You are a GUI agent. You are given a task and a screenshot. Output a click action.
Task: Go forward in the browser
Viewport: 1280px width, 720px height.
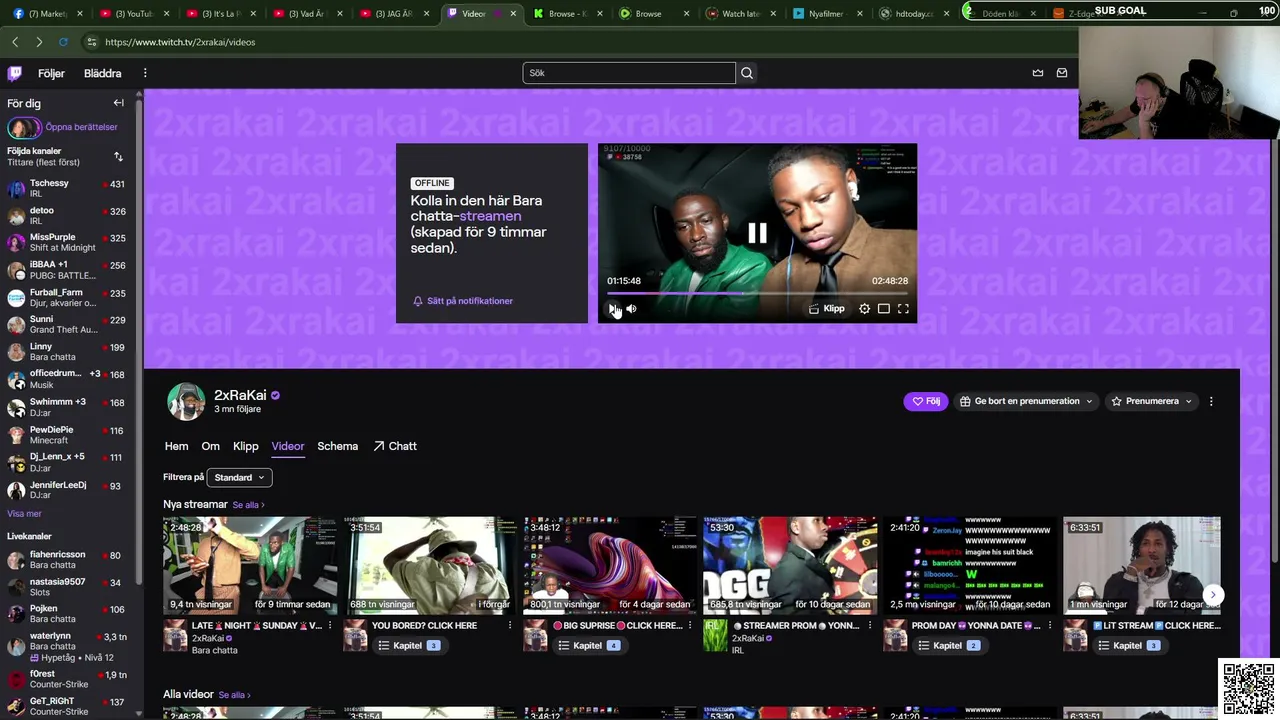coord(39,42)
